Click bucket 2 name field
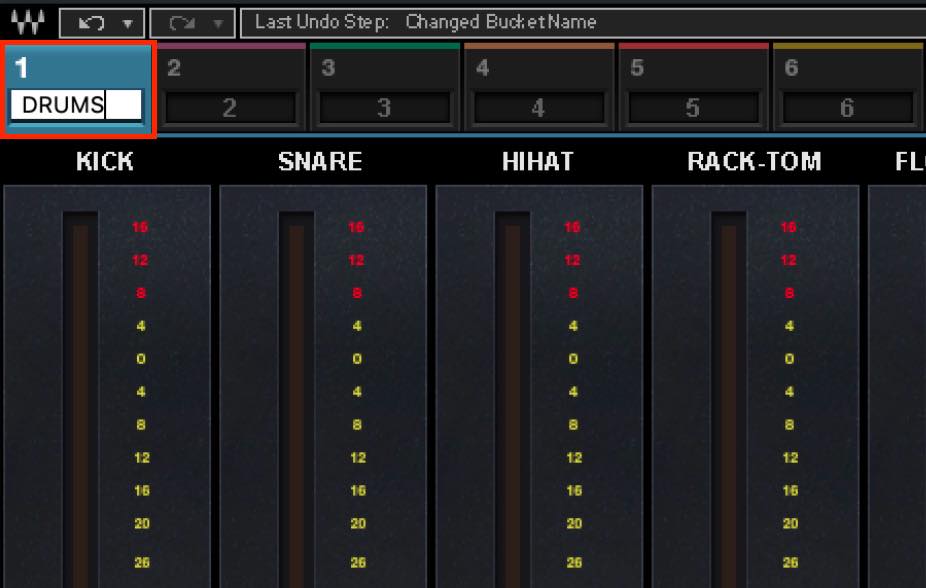Image resolution: width=926 pixels, height=588 pixels. click(230, 108)
